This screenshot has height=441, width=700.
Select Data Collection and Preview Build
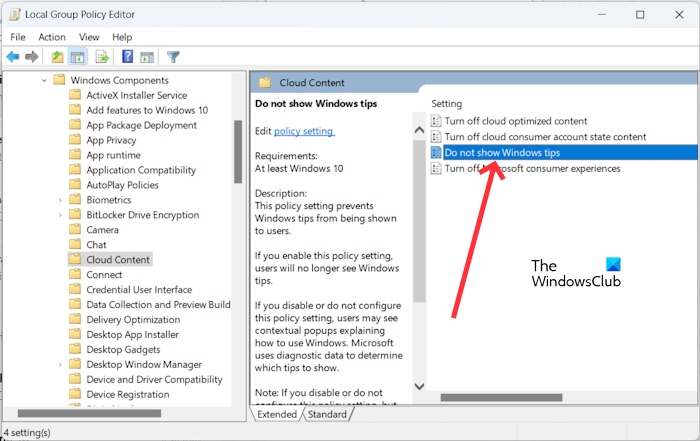[158, 304]
